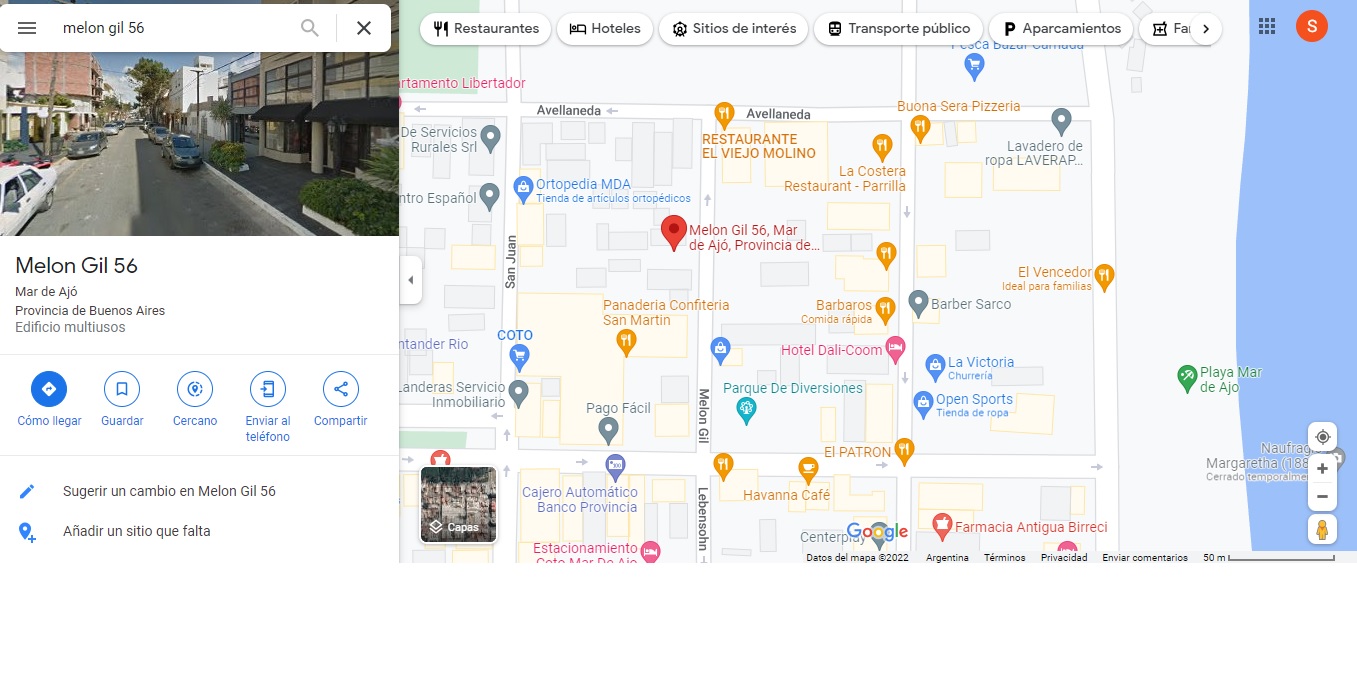Viewport: 1357px width, 686px height.
Task: Clear the search with the X icon
Action: pyautogui.click(x=364, y=28)
